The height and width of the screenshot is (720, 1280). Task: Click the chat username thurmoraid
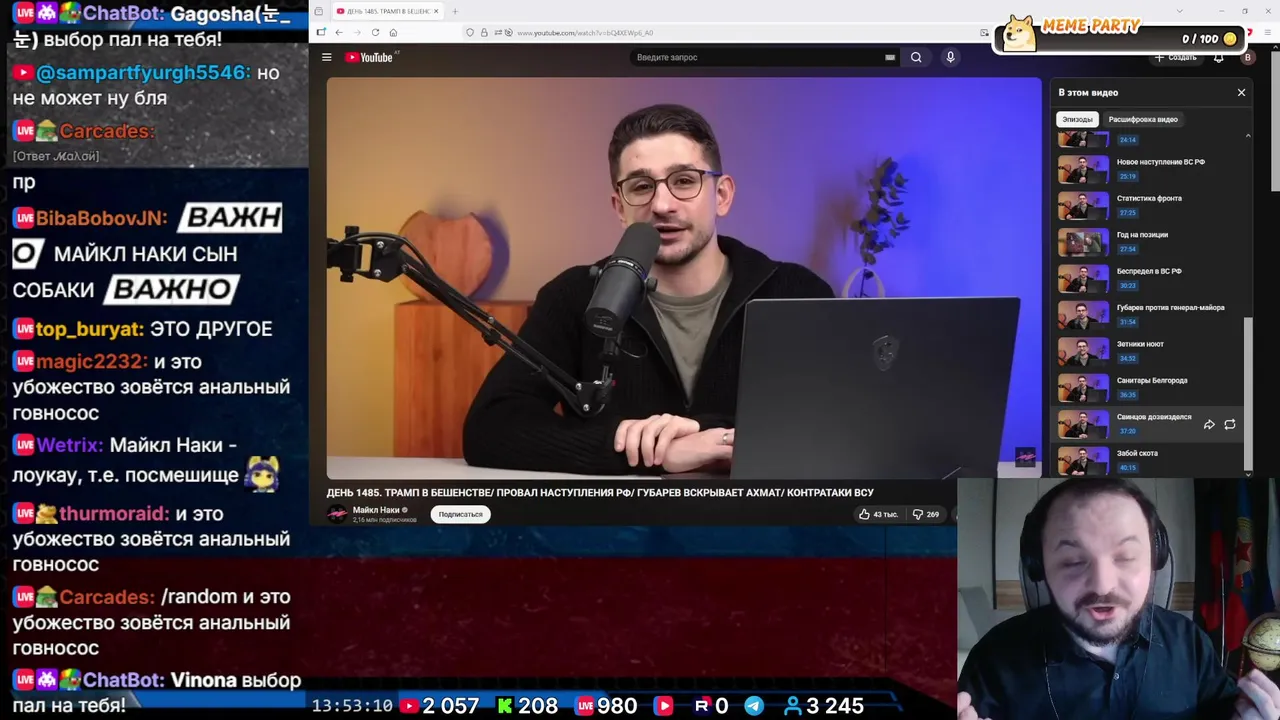(x=114, y=514)
